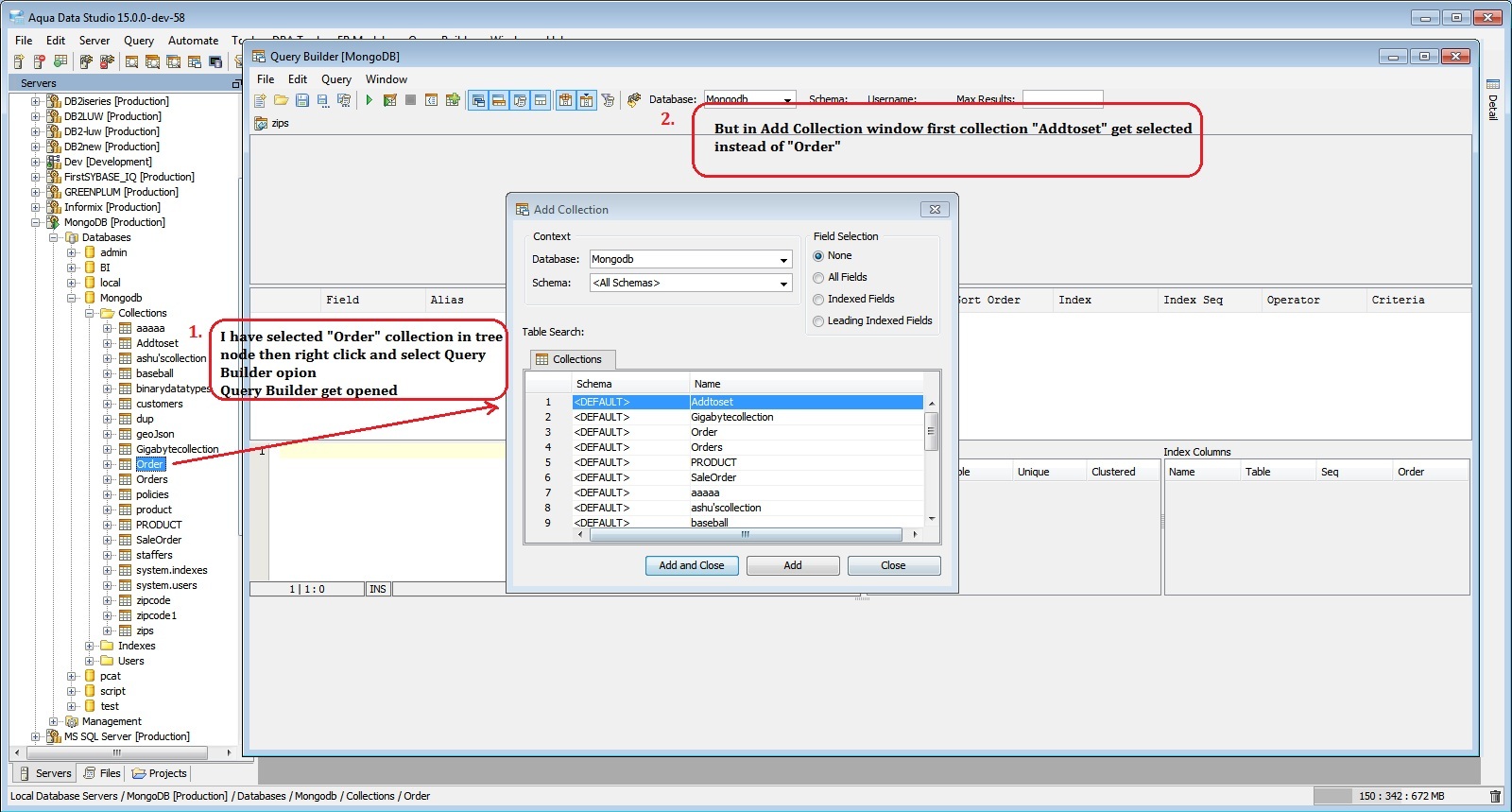
Task: Click the Add button in dialog
Action: pos(793,565)
